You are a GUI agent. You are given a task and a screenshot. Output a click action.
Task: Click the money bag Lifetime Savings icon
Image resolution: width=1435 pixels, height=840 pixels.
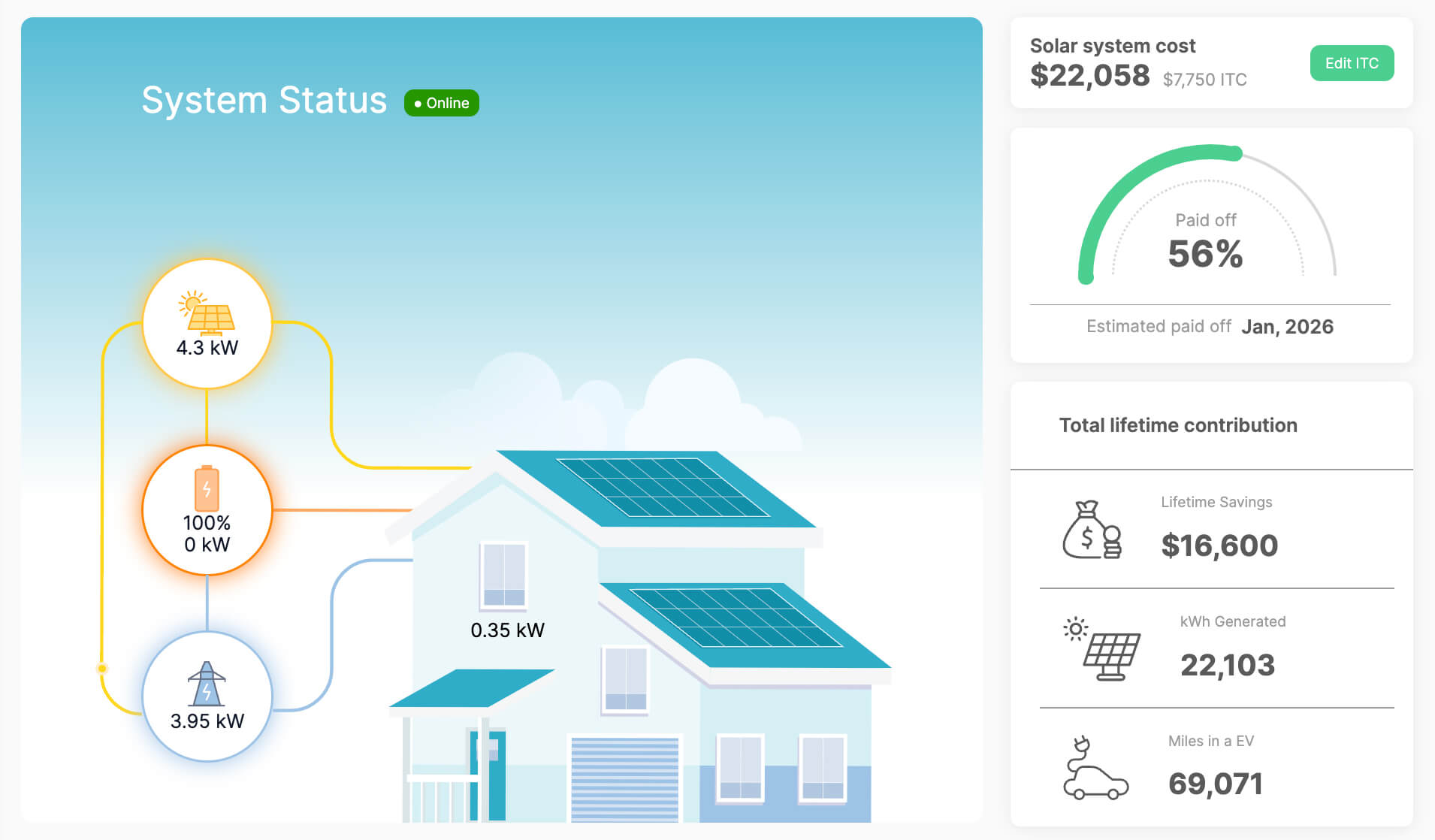(1091, 530)
